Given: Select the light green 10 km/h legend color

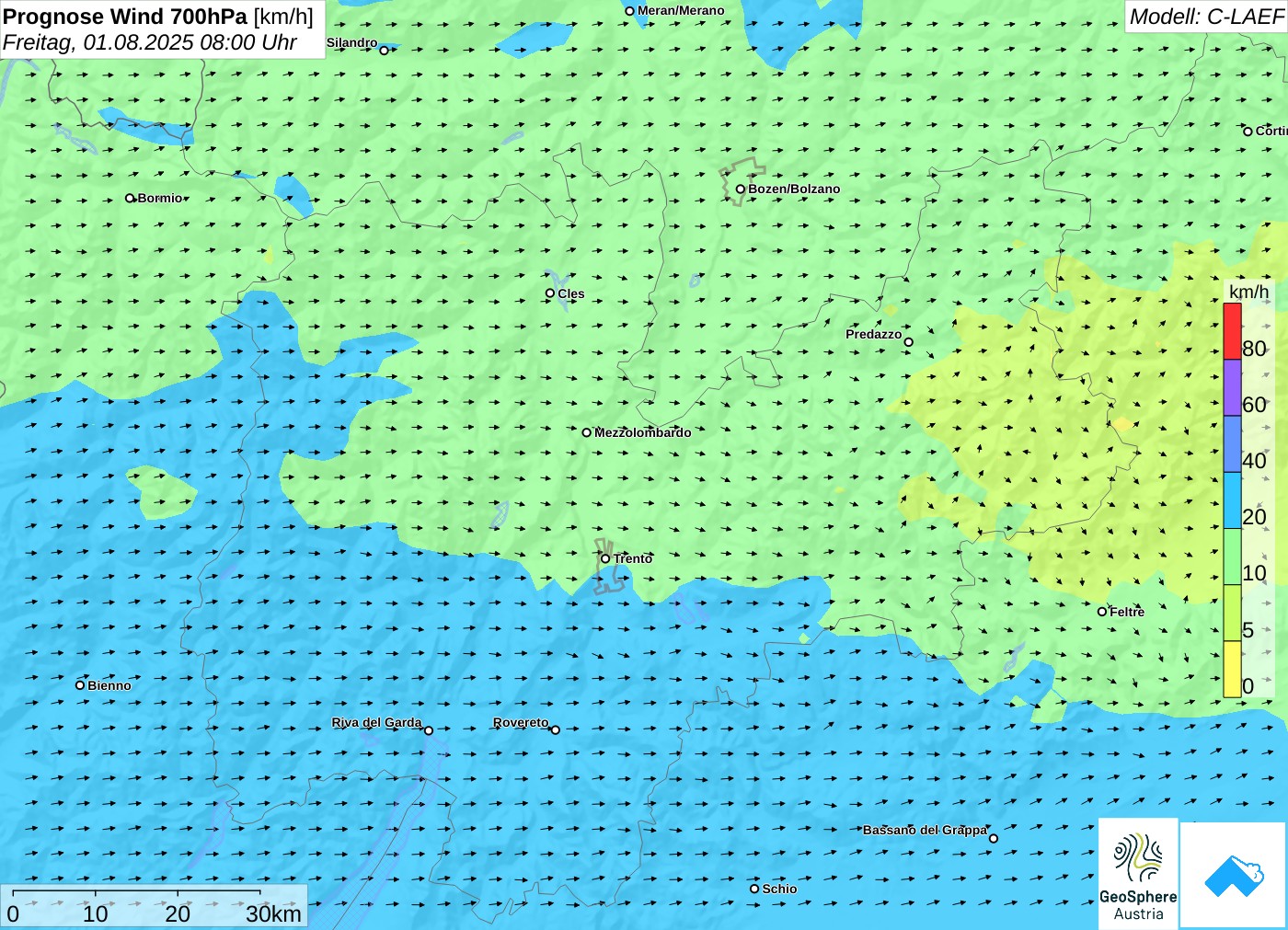Looking at the screenshot, I should [x=1232, y=557].
